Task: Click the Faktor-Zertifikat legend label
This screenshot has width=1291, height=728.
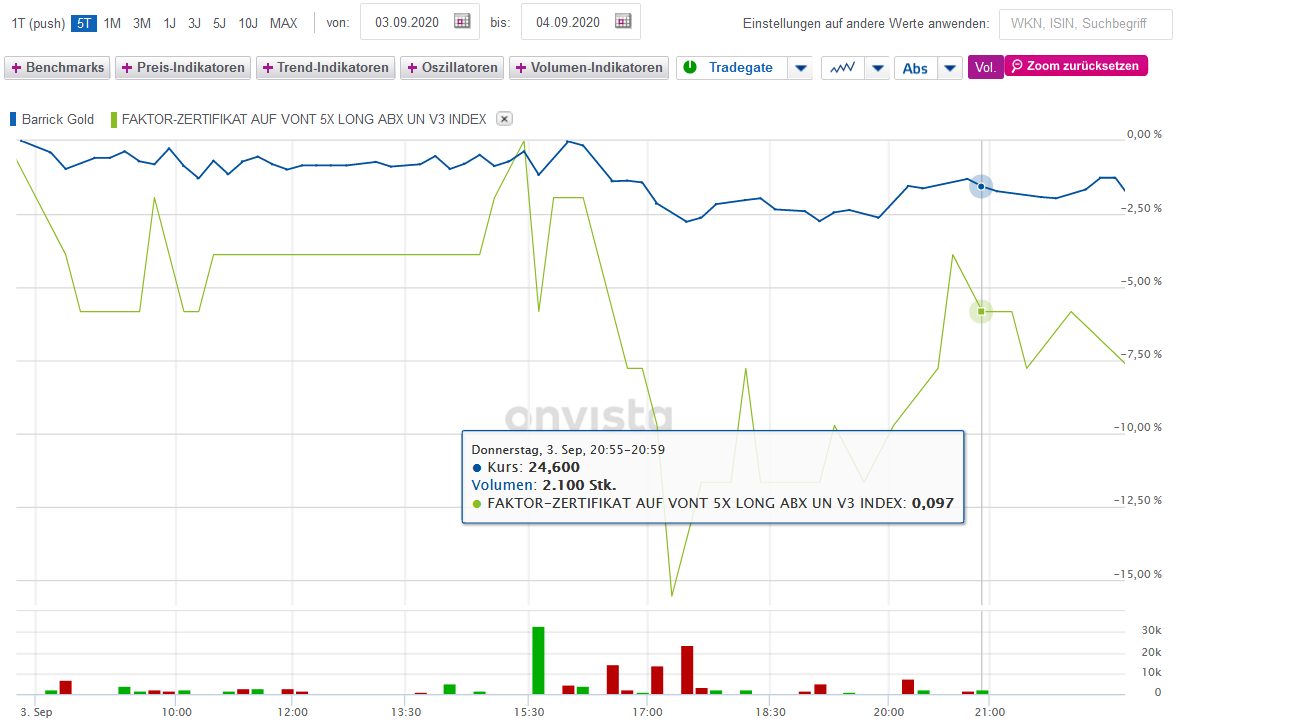Action: pos(304,119)
